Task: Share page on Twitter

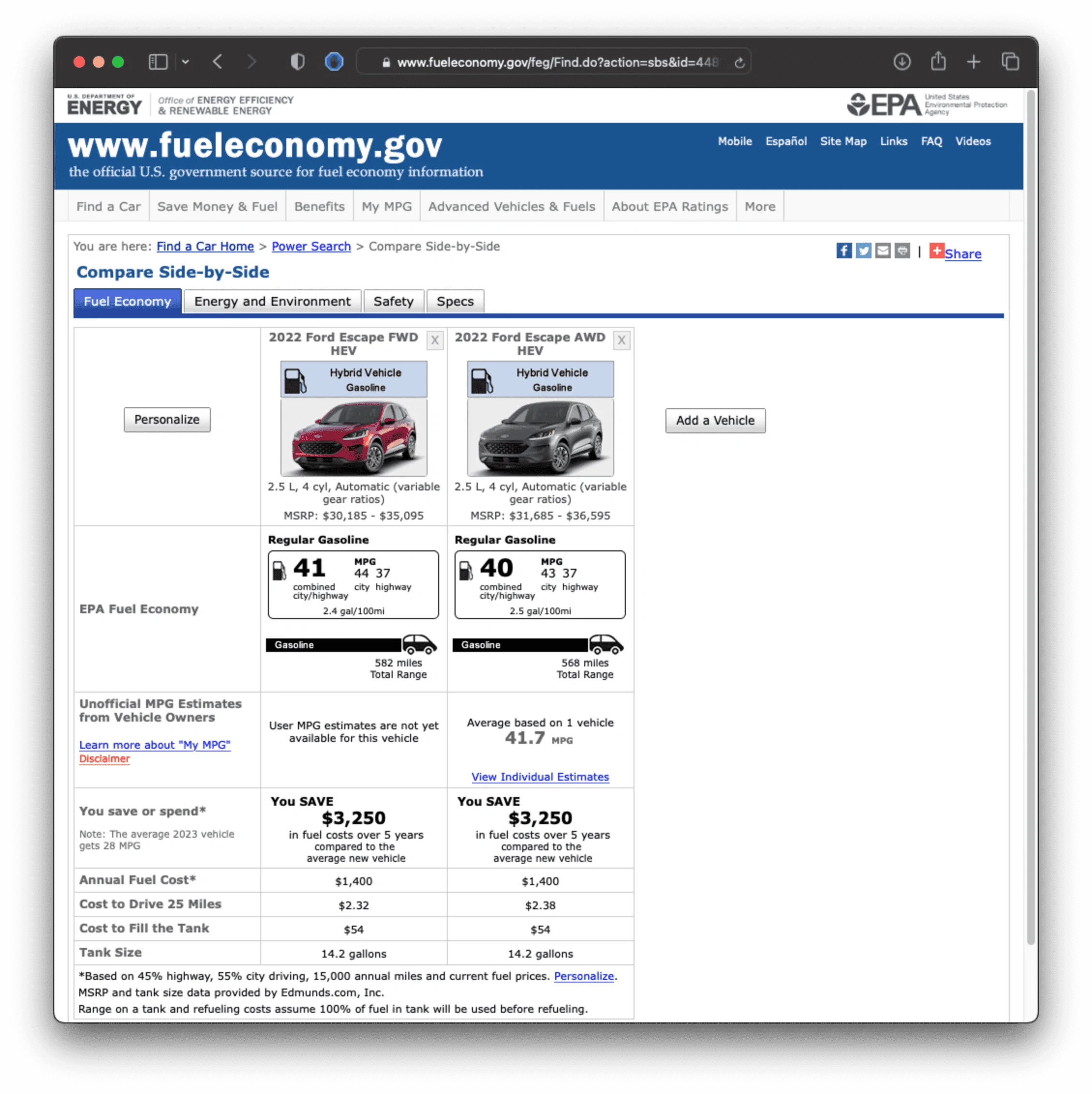Action: [863, 250]
